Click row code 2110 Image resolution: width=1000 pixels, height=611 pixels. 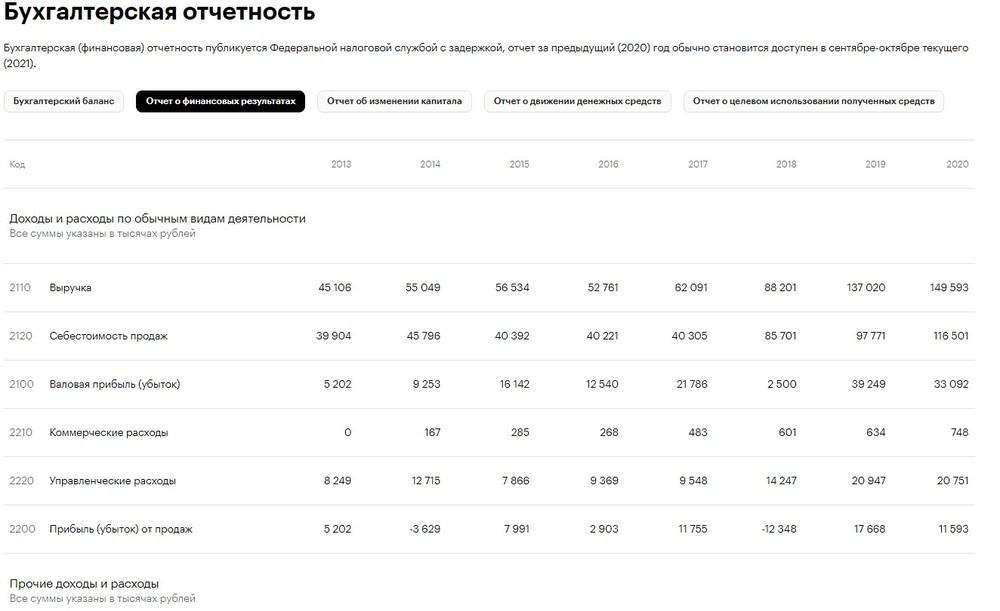coord(20,288)
